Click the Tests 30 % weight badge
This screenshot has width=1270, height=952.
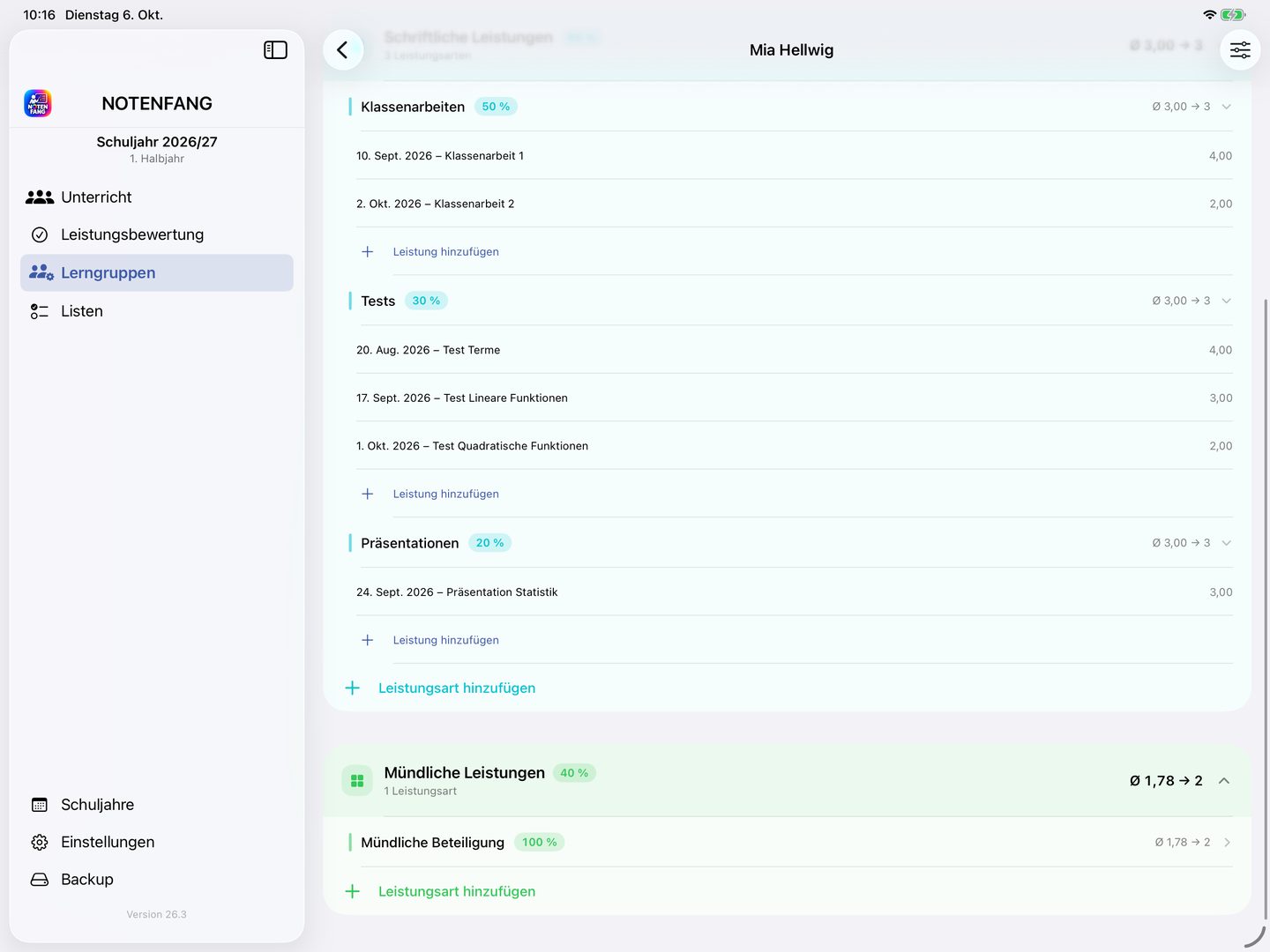(426, 301)
